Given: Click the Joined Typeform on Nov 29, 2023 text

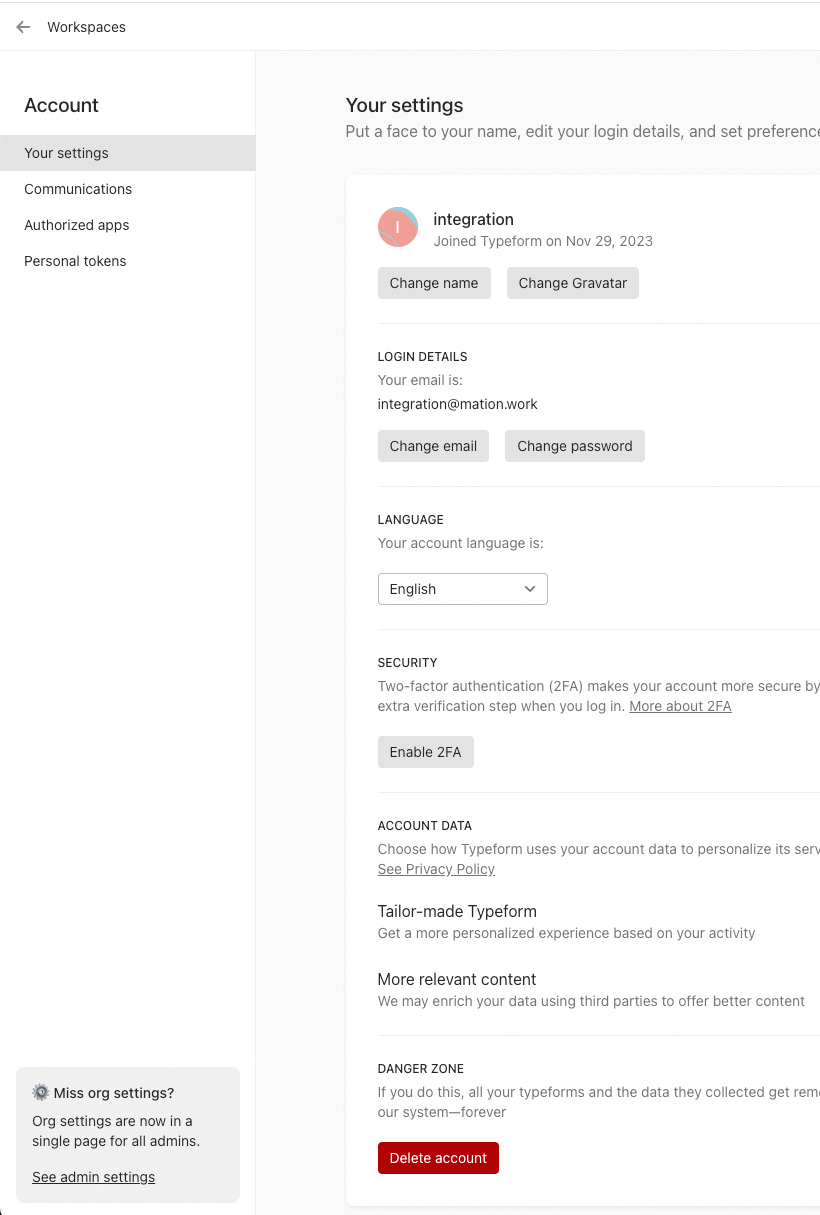Looking at the screenshot, I should coord(543,241).
